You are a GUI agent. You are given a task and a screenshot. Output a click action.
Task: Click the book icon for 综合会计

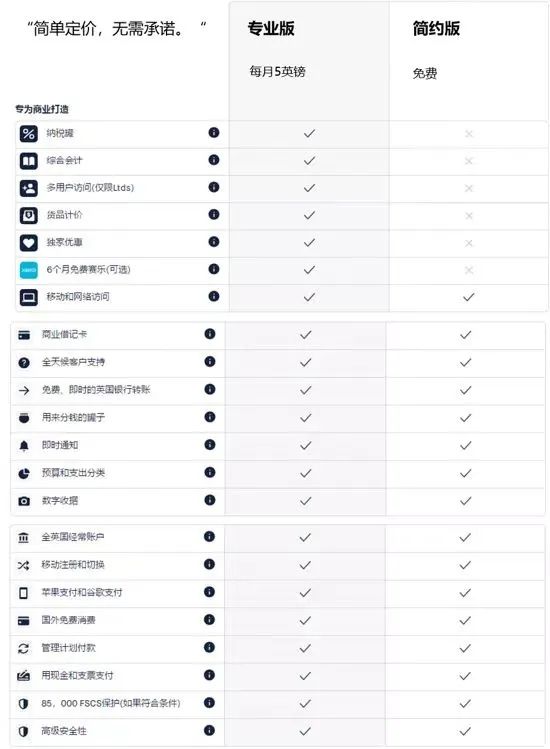tap(29, 161)
